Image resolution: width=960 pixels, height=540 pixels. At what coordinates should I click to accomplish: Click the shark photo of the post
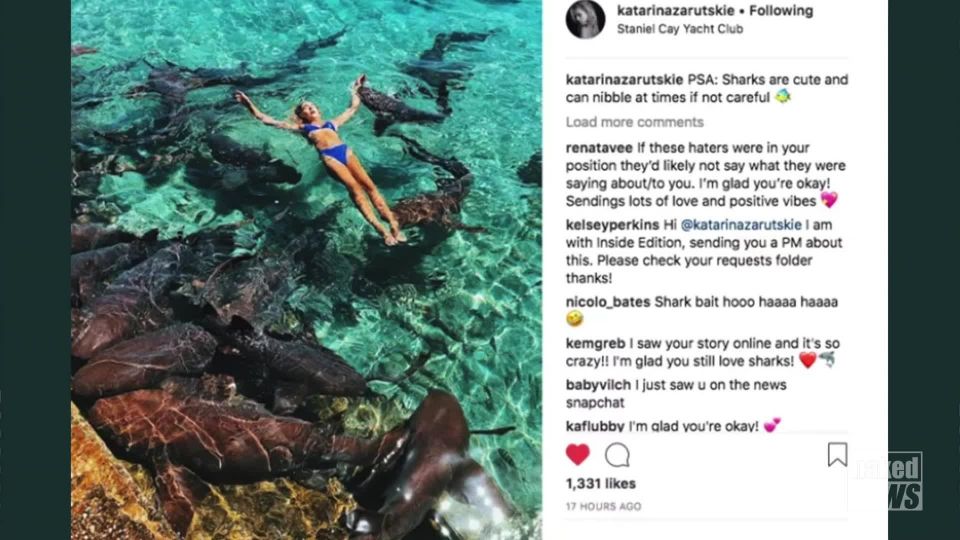[x=306, y=270]
